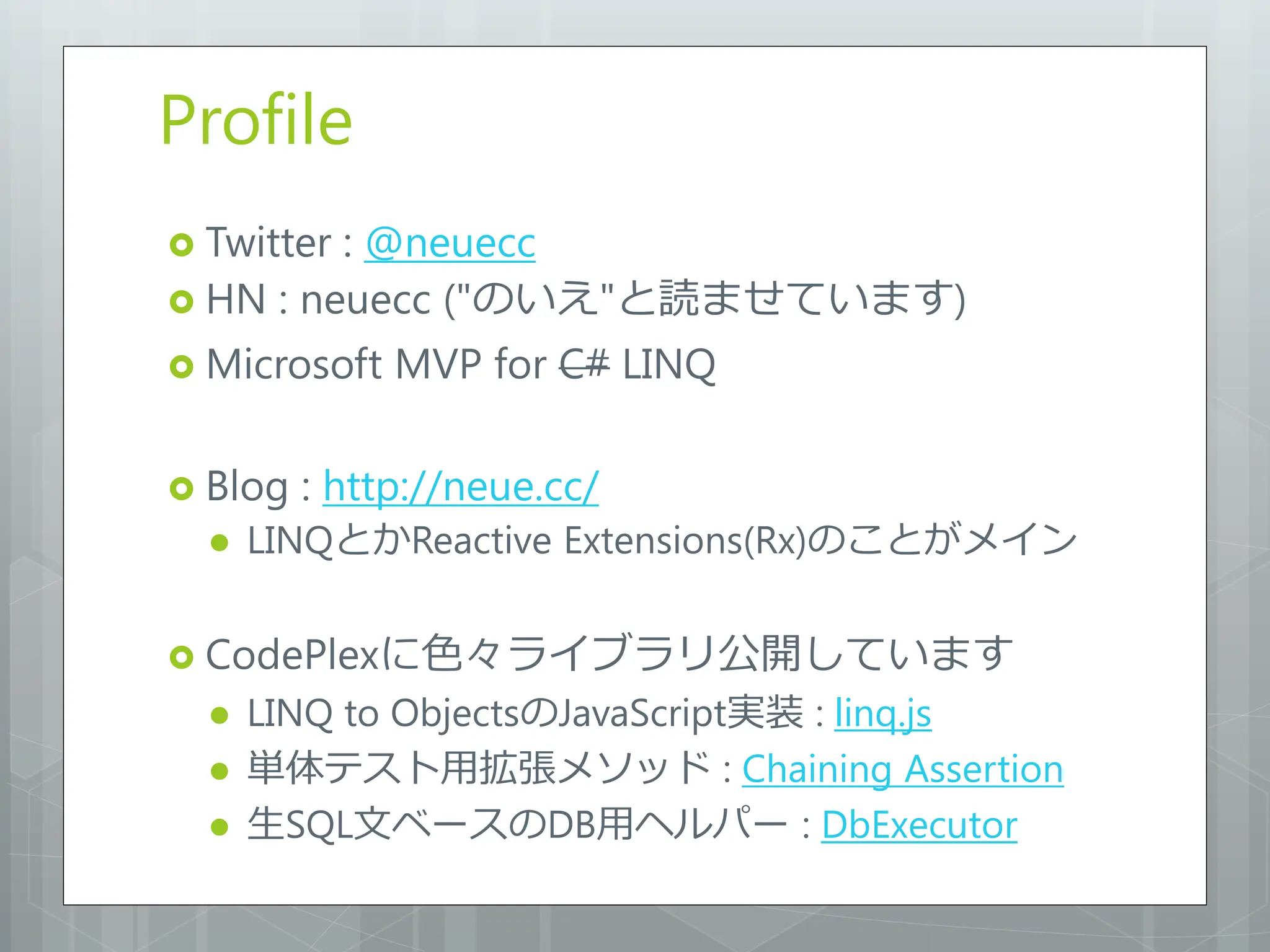This screenshot has width=1270, height=952.
Task: Click the solid bullet before LINQ to Objects
Action: coord(220,716)
